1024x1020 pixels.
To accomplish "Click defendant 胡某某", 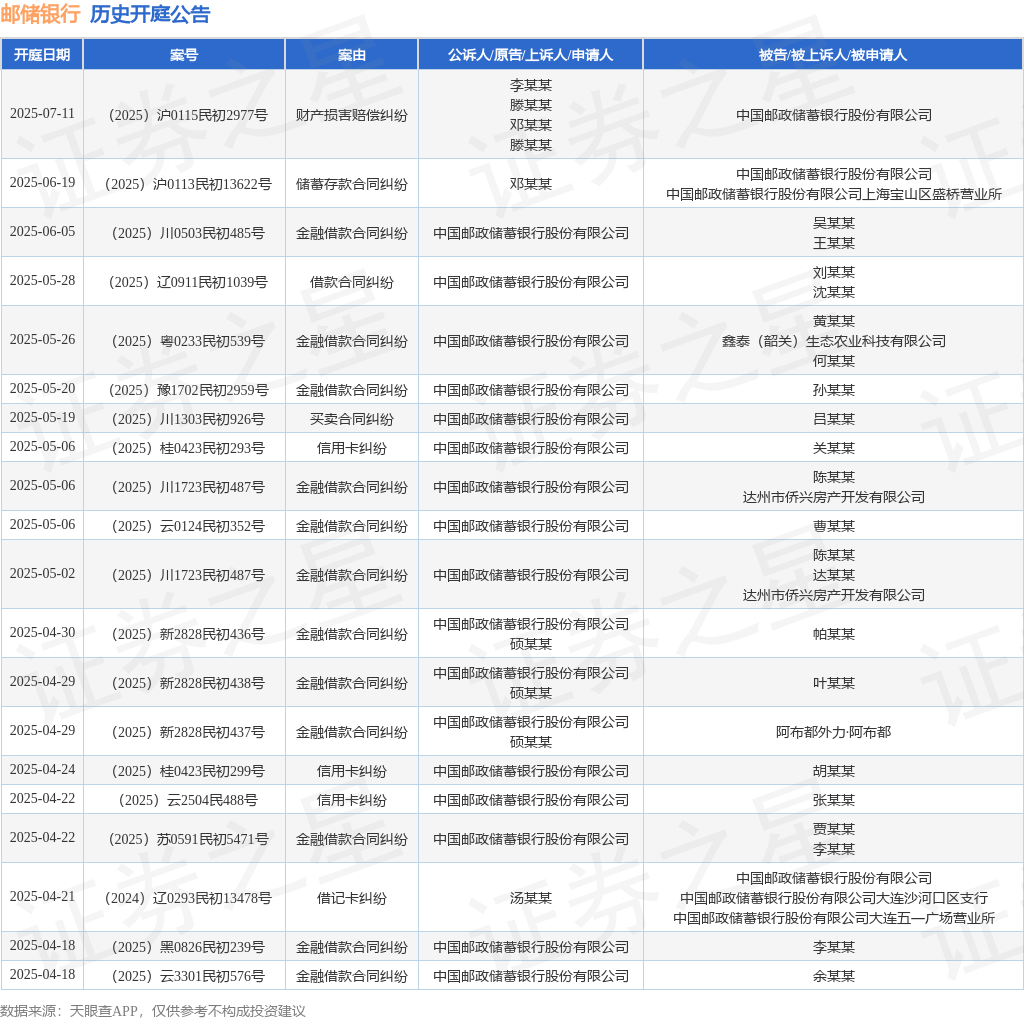I will 833,771.
